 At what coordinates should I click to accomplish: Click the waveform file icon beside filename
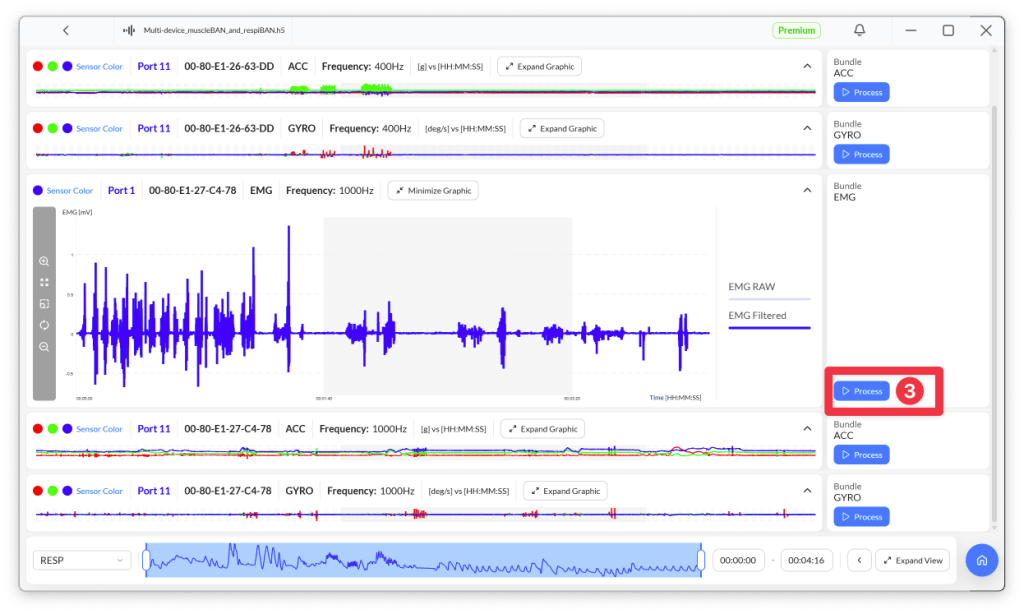129,30
